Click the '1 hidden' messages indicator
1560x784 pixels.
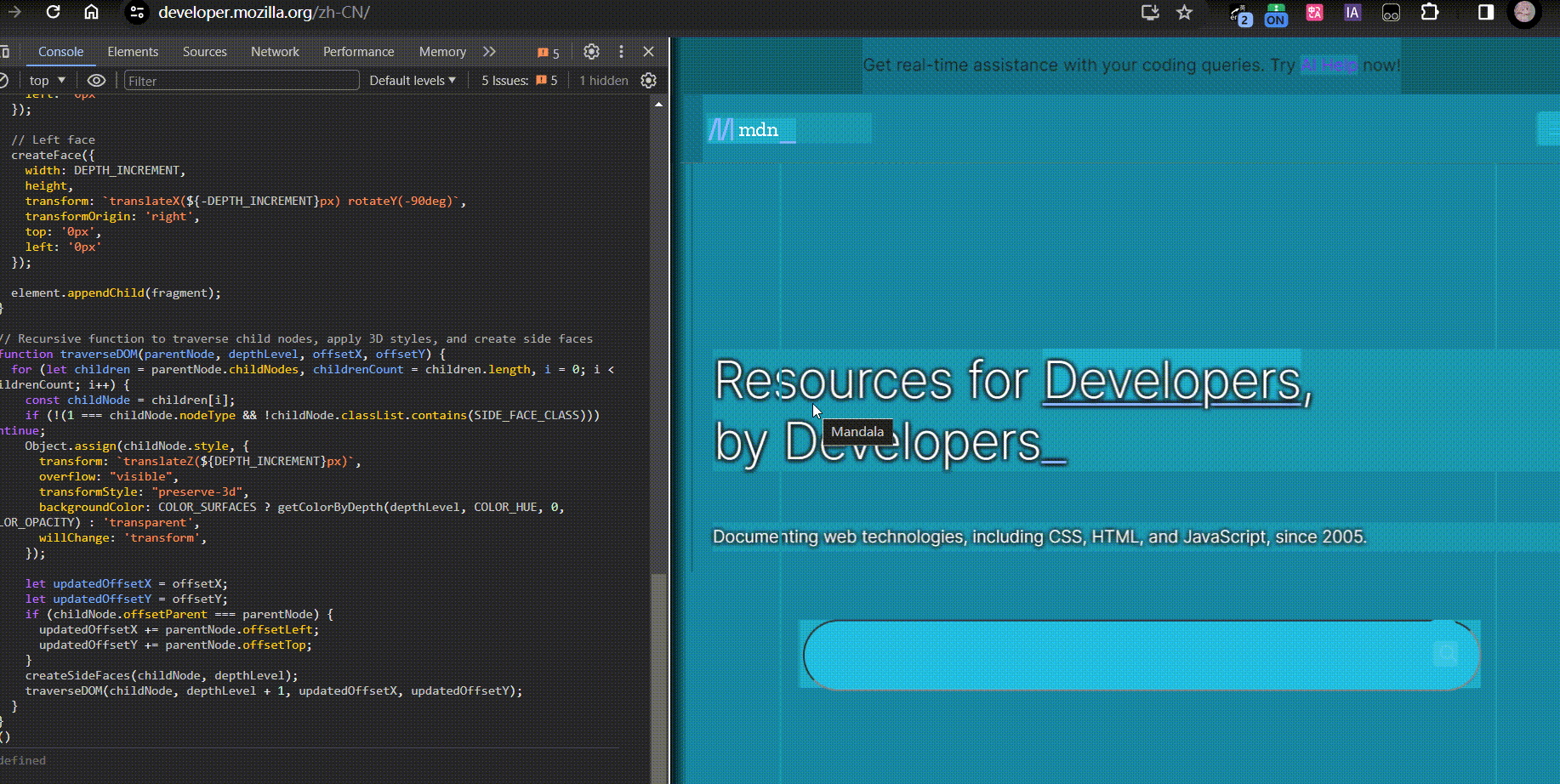pos(604,81)
